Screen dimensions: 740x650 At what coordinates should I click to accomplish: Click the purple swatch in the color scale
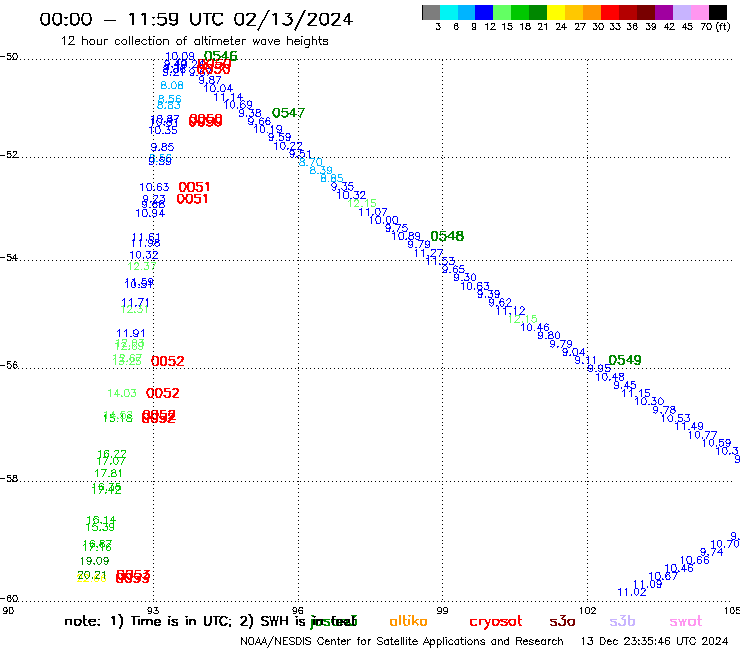pyautogui.click(x=664, y=13)
